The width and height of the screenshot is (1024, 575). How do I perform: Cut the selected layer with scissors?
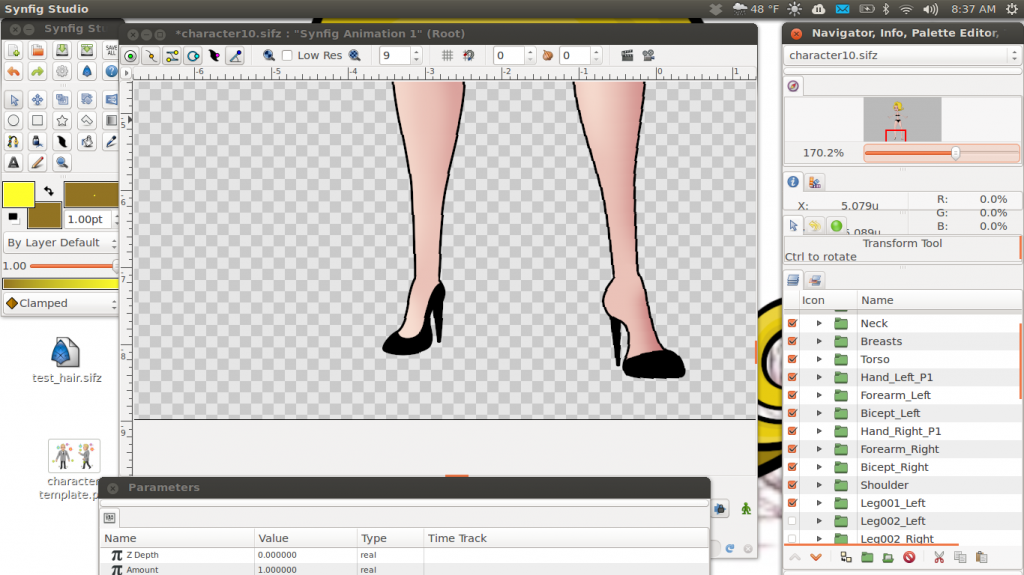(939, 557)
